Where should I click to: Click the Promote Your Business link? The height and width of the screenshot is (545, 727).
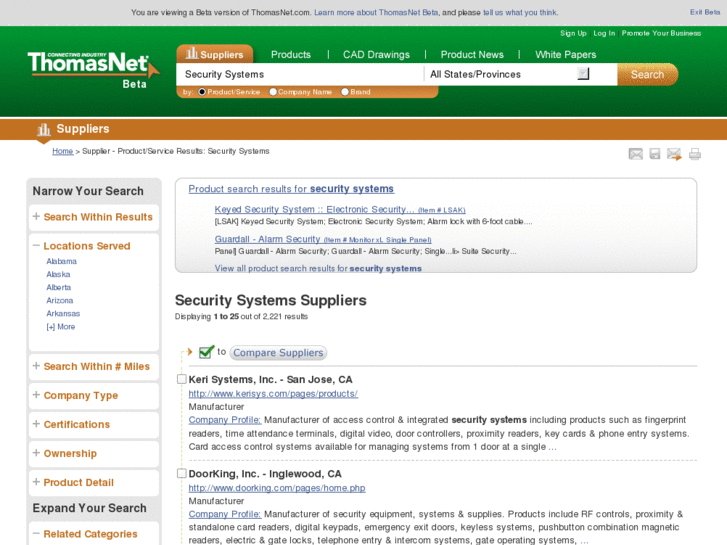tap(661, 33)
